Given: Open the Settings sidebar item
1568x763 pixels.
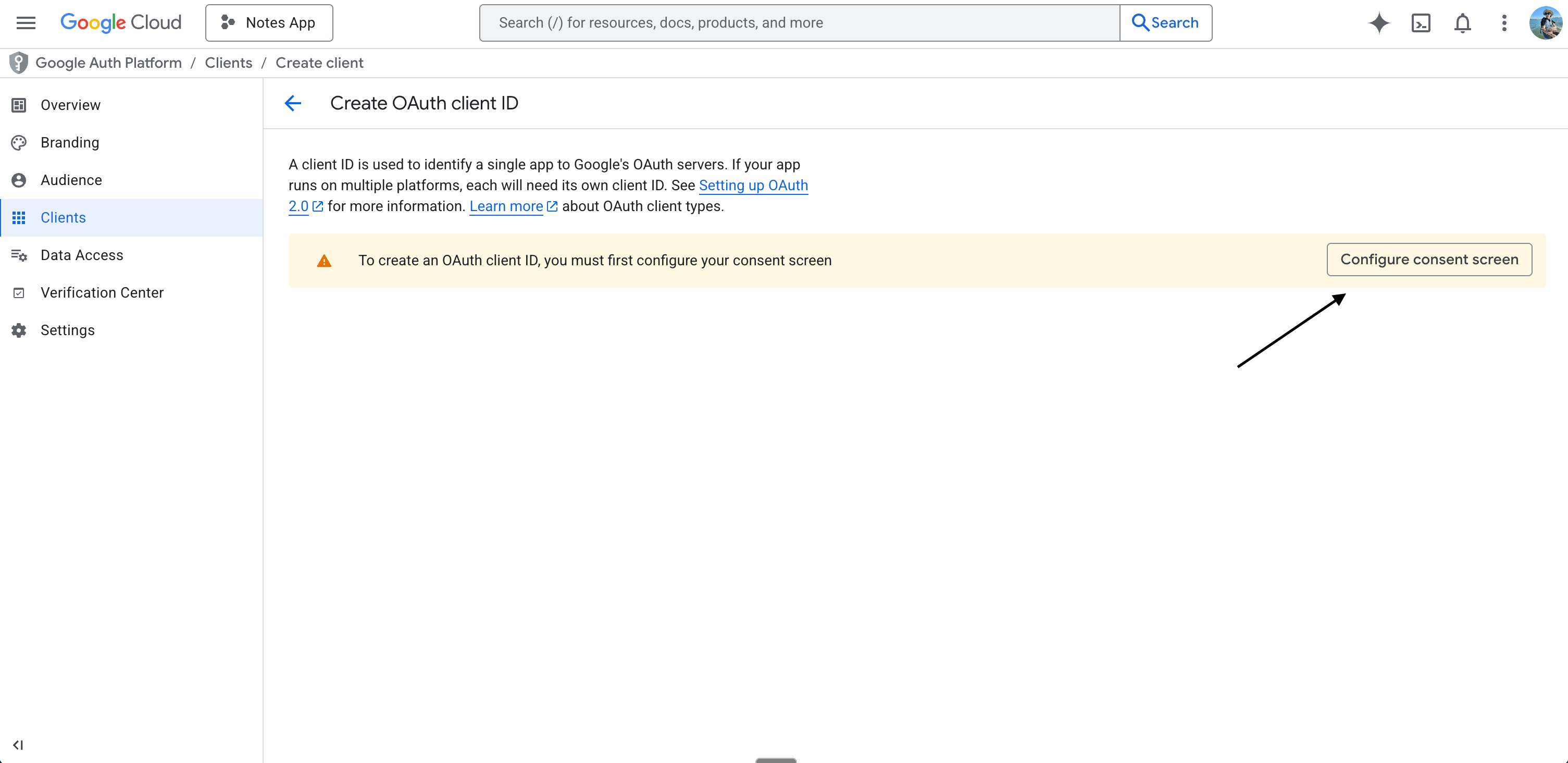Looking at the screenshot, I should tap(131, 330).
